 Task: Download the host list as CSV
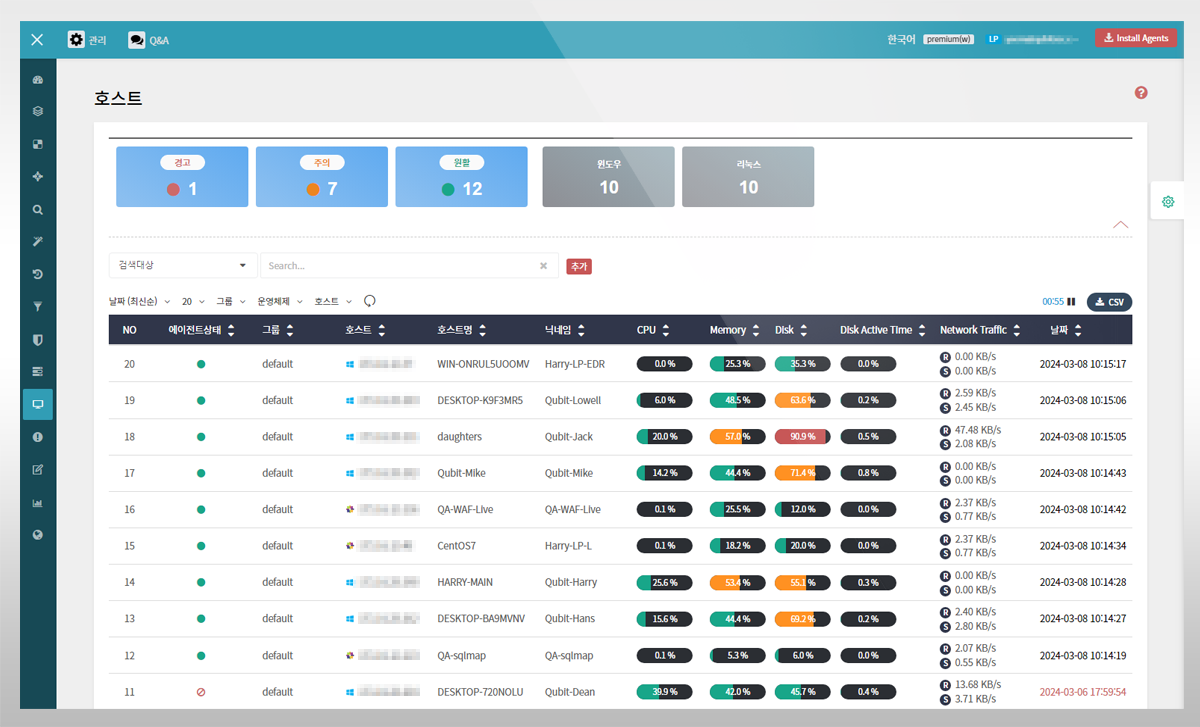1109,302
